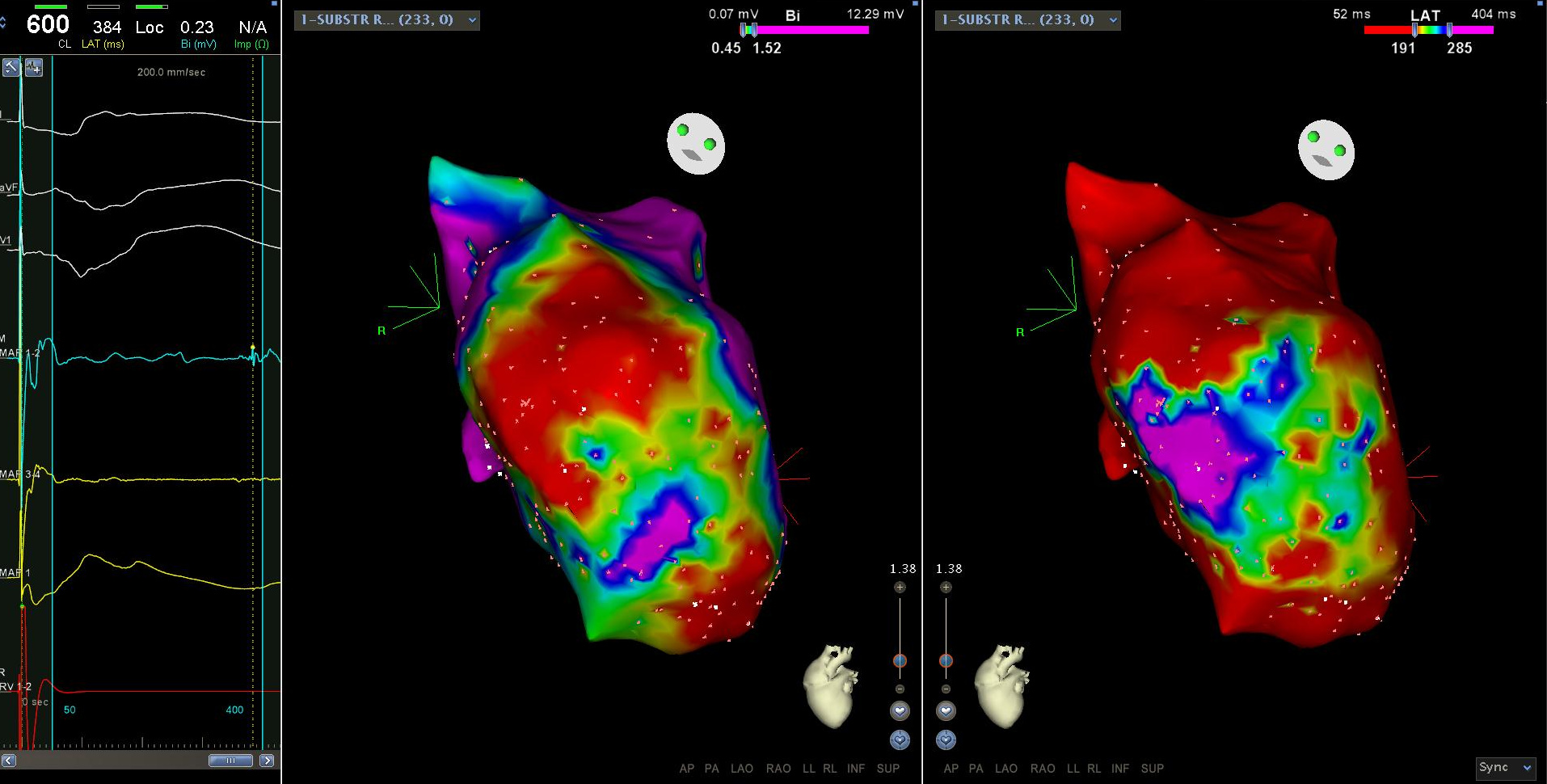The width and height of the screenshot is (1547, 784).
Task: Click zoom-in plus on left map
Action: (900, 588)
